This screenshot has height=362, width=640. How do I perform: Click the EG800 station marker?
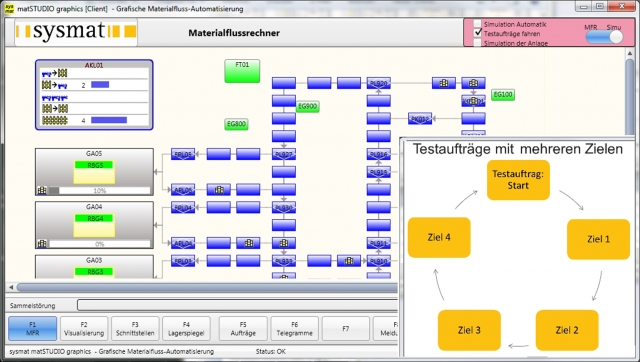236,124
